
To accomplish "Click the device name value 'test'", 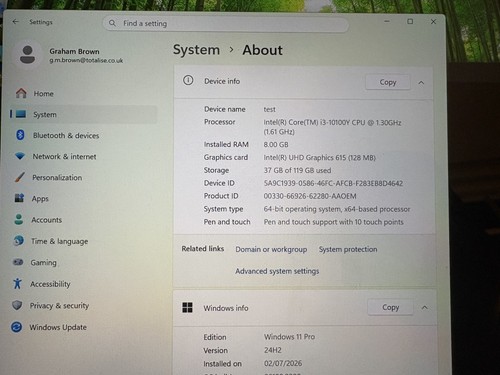I will point(269,109).
